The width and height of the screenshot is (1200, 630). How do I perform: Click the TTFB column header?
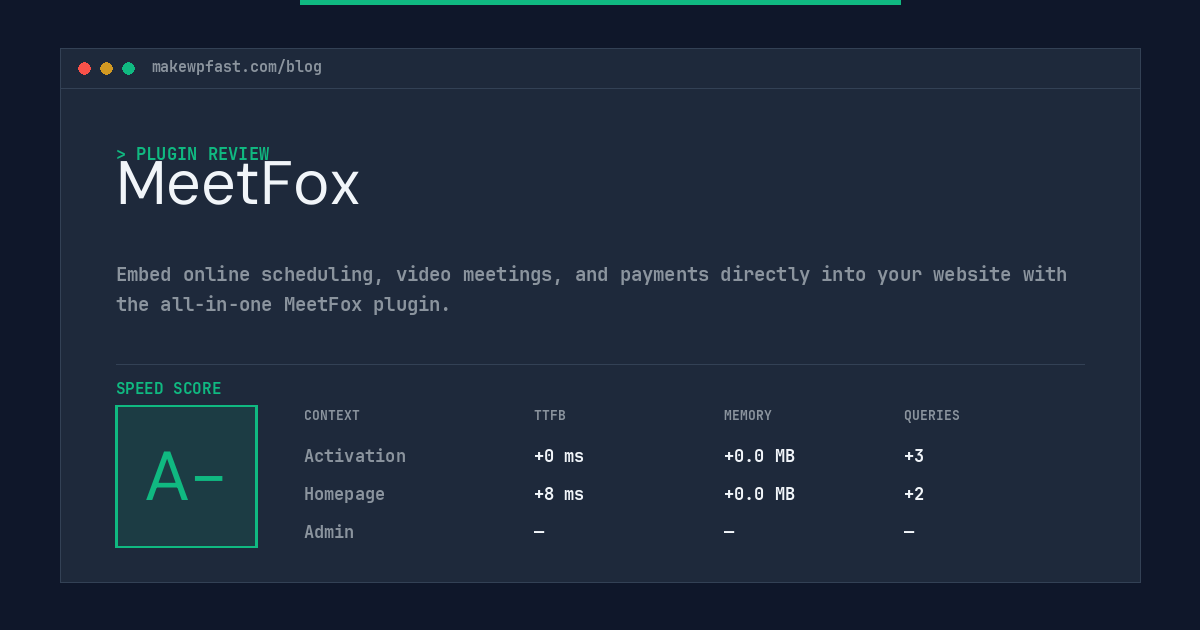pos(550,416)
